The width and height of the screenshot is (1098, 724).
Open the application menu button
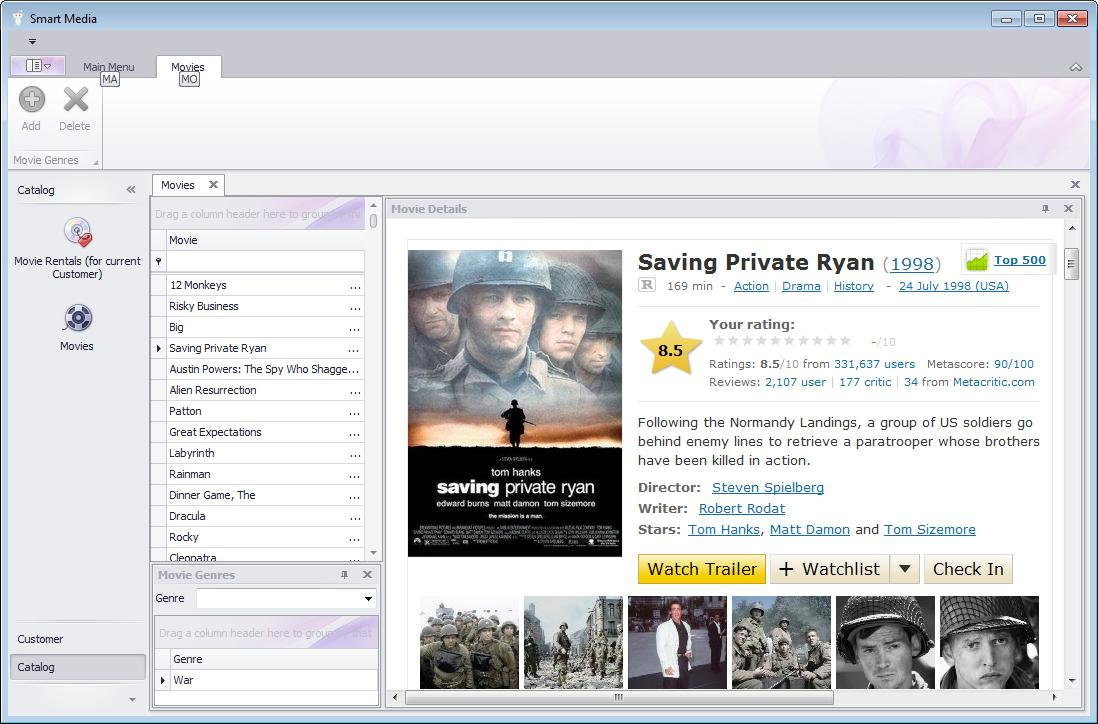click(38, 66)
